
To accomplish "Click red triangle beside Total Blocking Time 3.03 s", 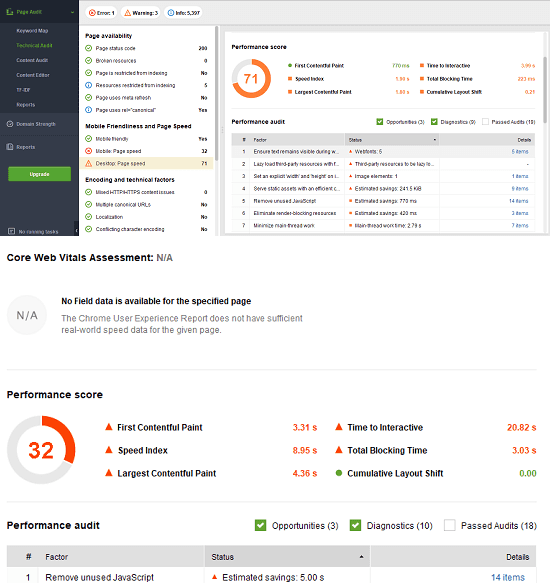I will pyautogui.click(x=339, y=450).
